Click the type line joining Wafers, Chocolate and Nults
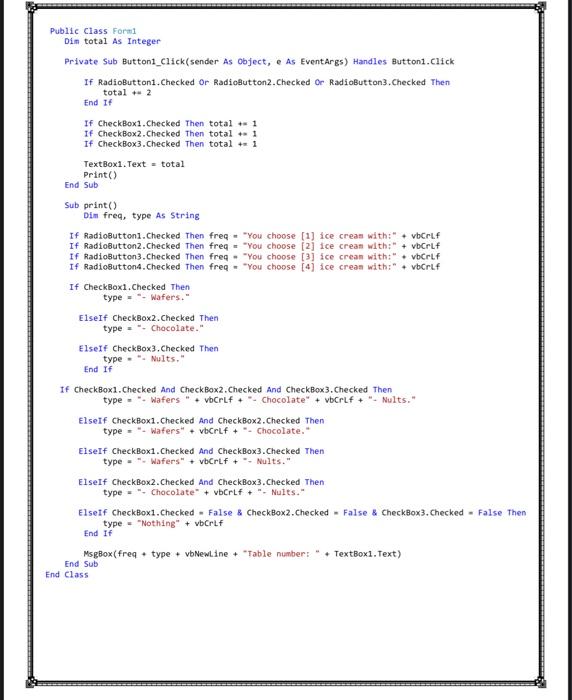This screenshot has width=572, height=700. [x=259, y=400]
